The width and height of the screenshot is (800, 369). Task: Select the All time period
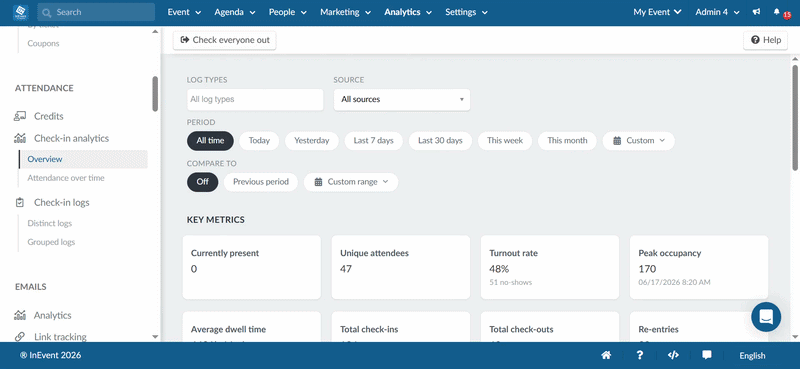[x=210, y=140]
